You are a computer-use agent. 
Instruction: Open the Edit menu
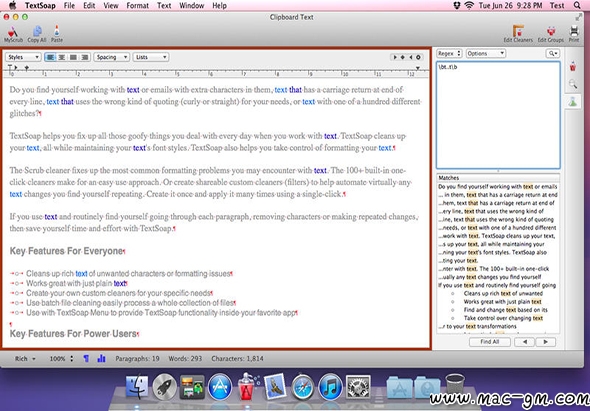click(x=89, y=5)
